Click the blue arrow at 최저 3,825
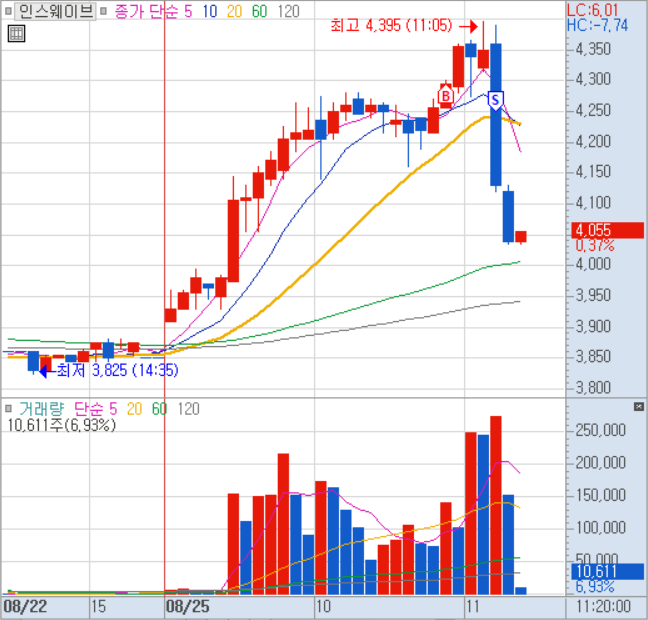Image resolution: width=648 pixels, height=620 pixels. (x=43, y=370)
